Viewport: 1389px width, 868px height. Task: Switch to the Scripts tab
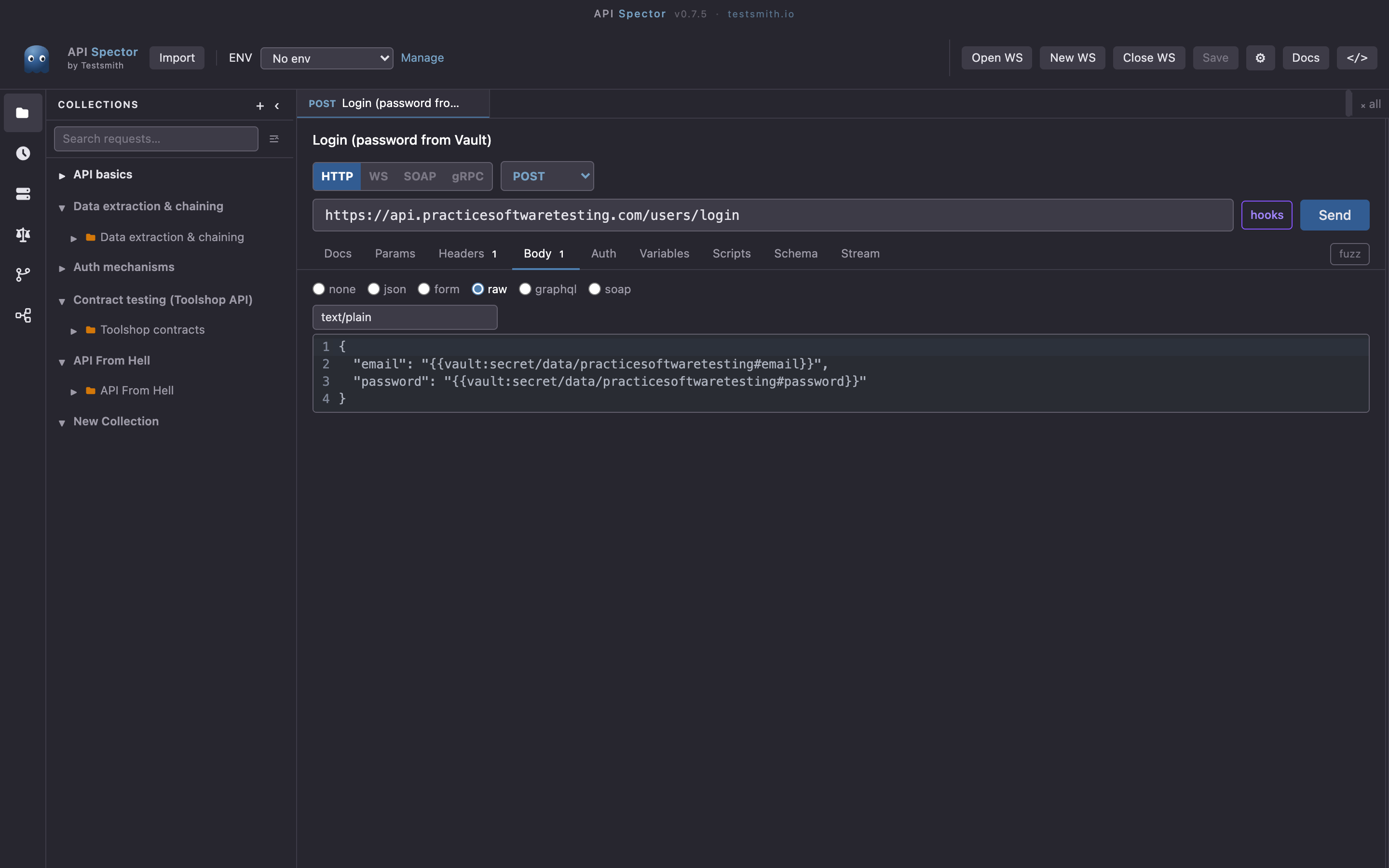coord(731,254)
